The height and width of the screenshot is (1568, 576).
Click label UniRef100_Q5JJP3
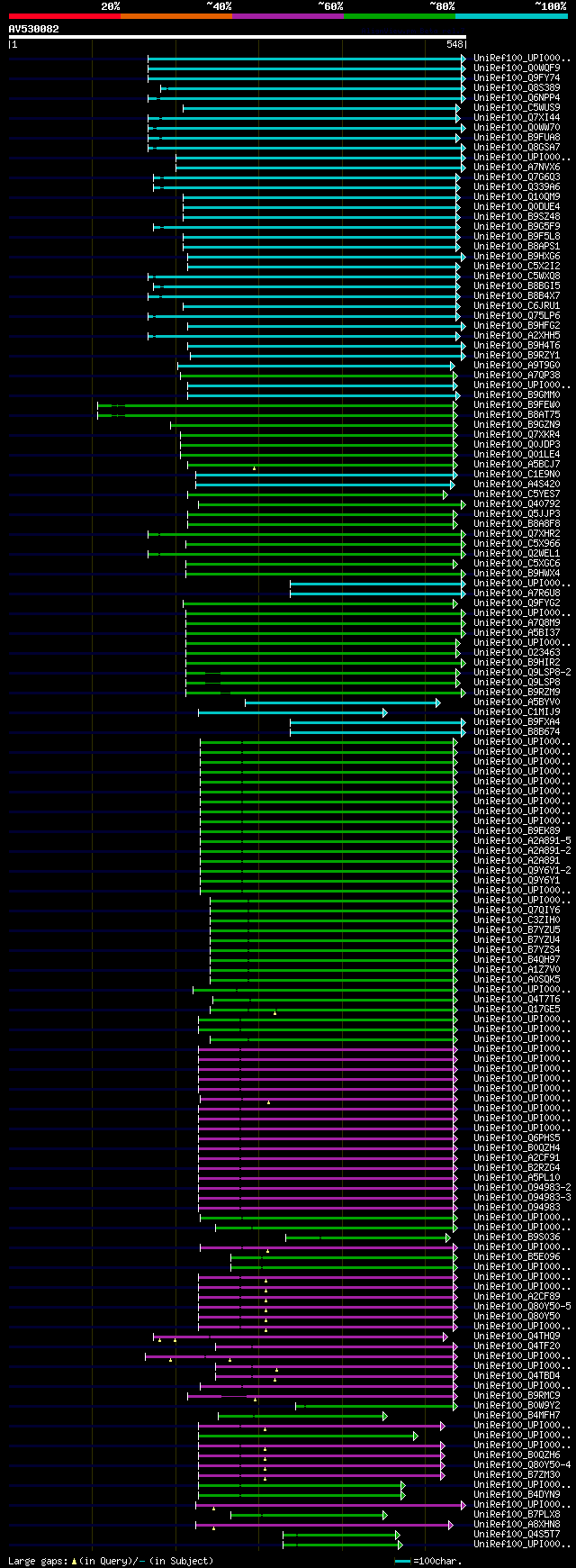tap(517, 514)
